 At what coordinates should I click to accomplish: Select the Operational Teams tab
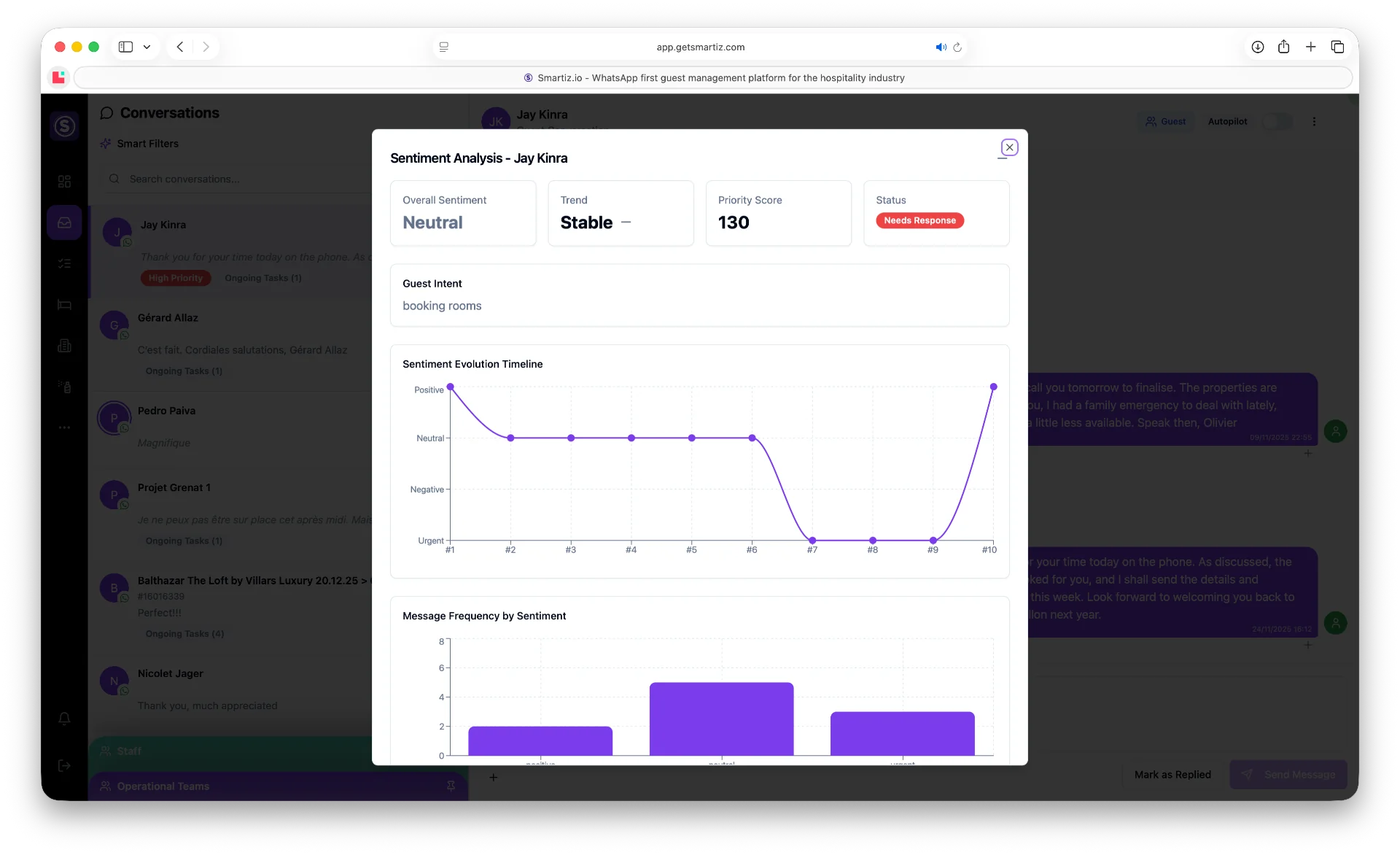[x=277, y=786]
